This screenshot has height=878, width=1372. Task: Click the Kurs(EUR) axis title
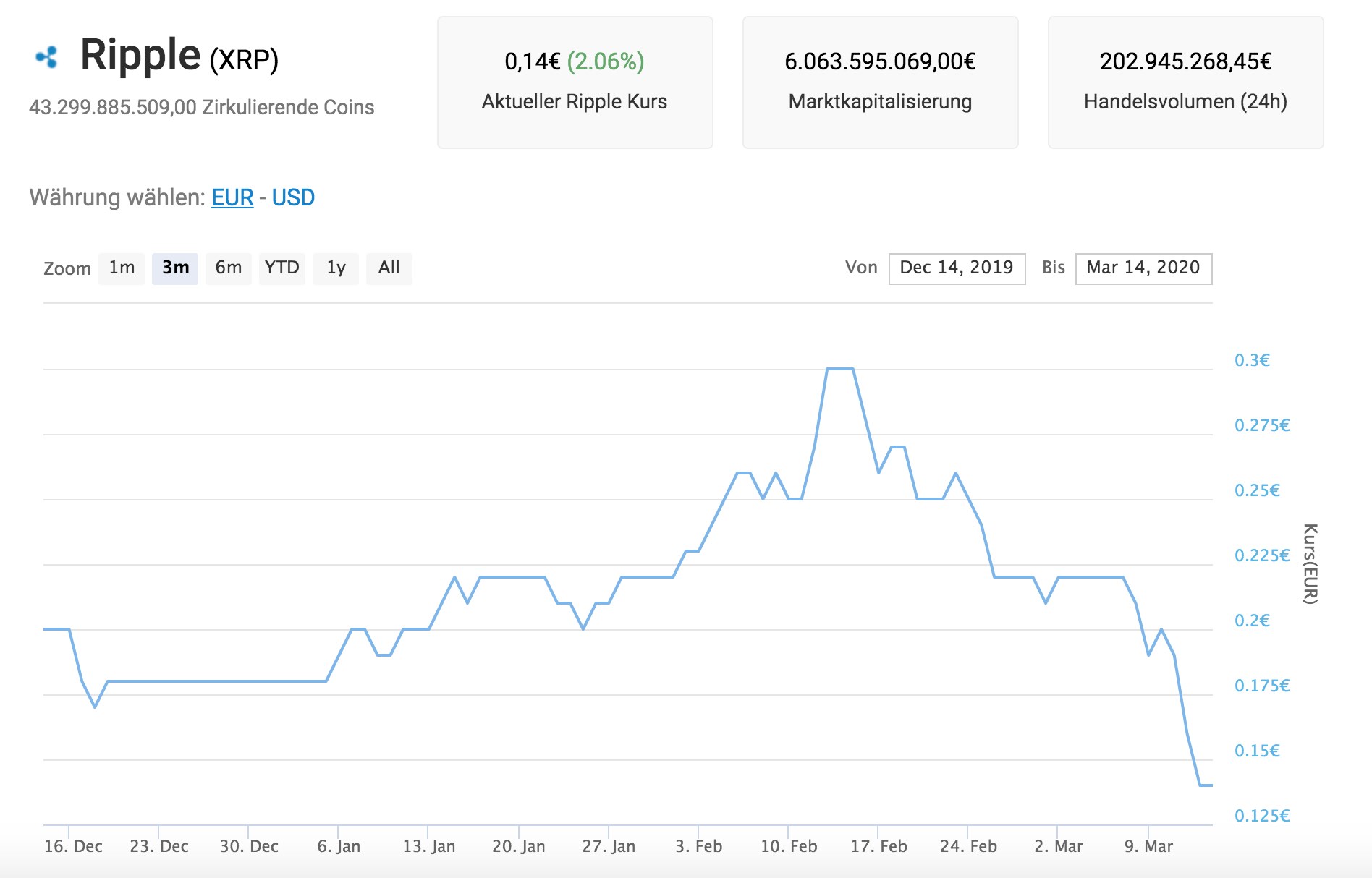pos(1310,563)
